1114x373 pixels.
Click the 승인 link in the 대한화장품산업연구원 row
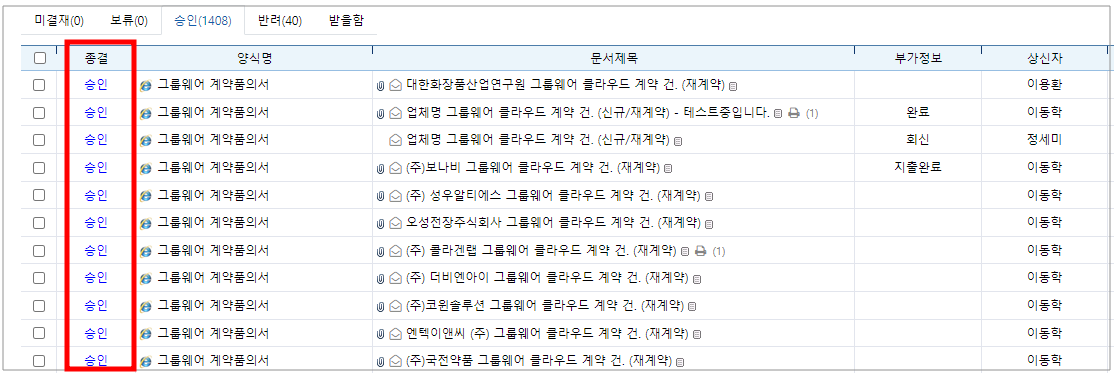click(x=95, y=85)
